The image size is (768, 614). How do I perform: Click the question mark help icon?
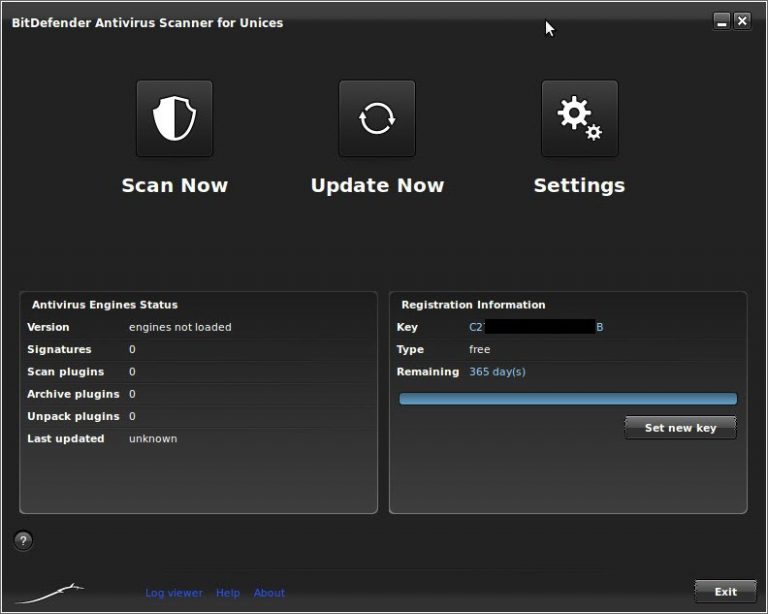tap(23, 541)
